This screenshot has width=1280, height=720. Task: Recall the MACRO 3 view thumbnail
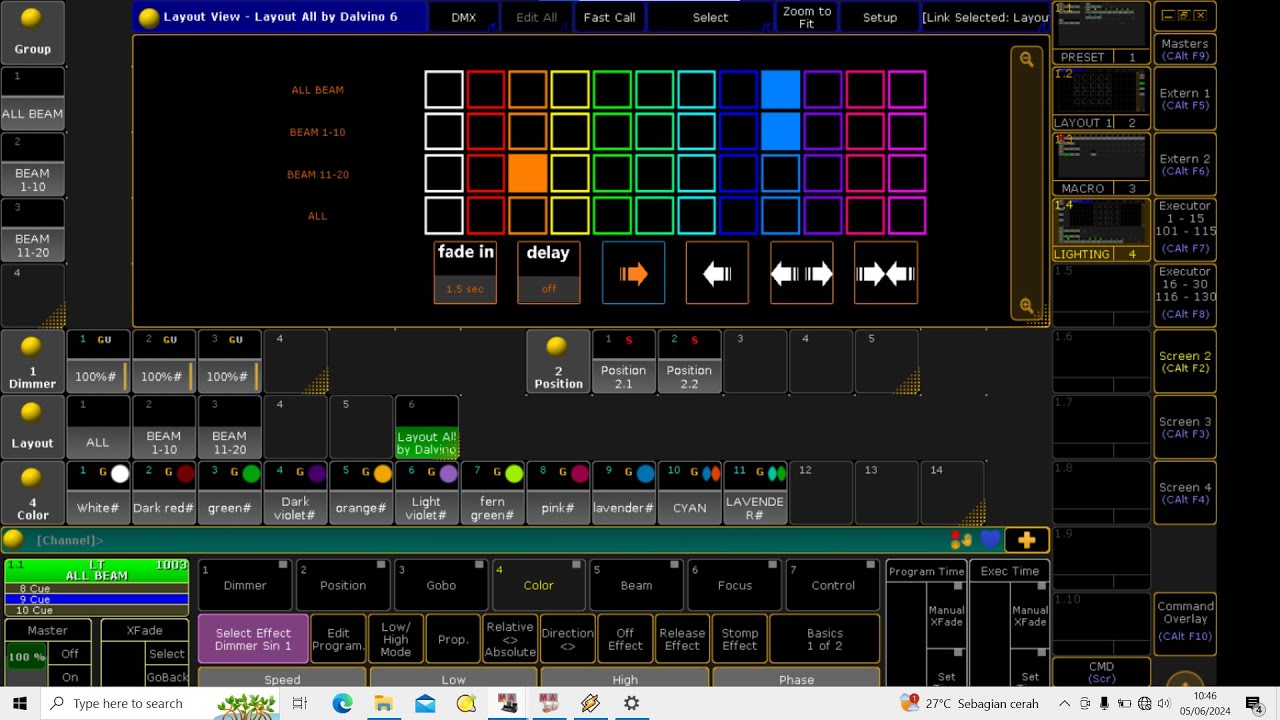click(x=1102, y=164)
